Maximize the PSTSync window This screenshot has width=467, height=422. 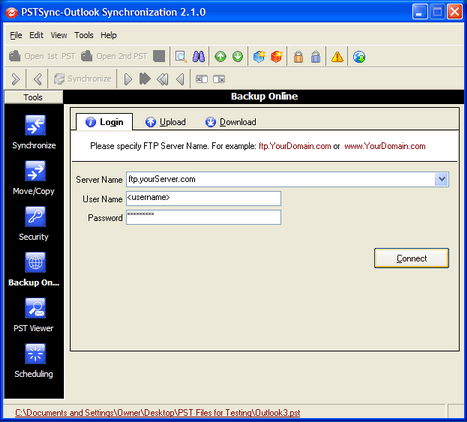click(437, 12)
